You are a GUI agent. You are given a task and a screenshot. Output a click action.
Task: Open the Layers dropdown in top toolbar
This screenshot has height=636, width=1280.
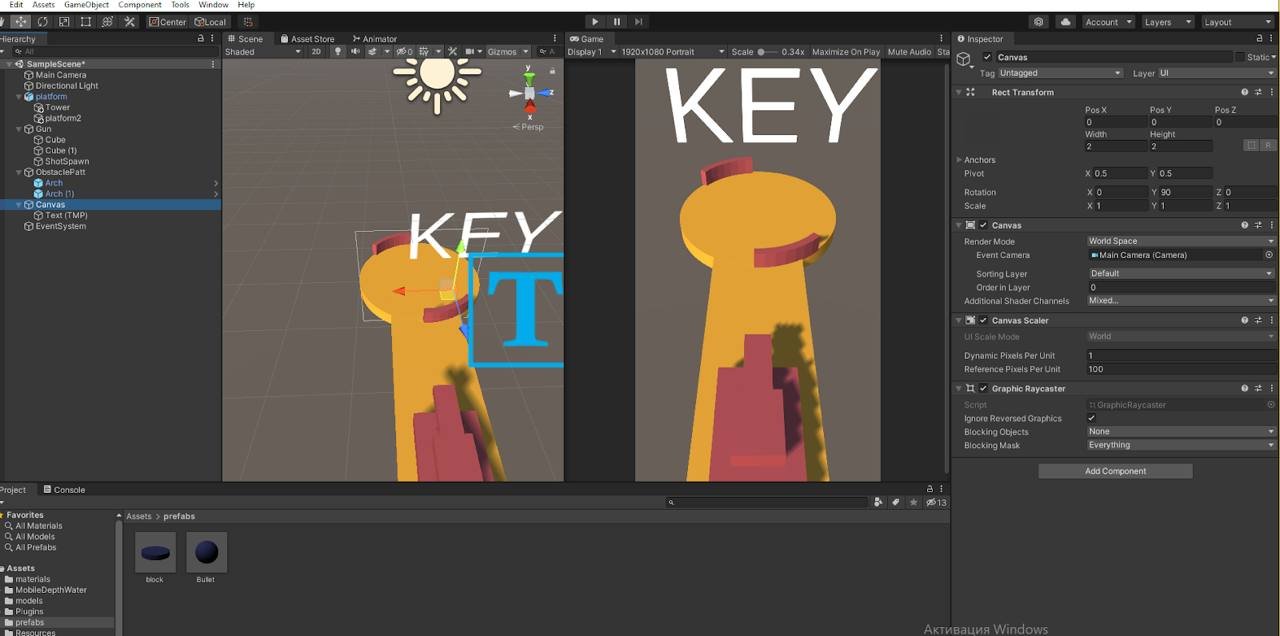click(x=1167, y=22)
